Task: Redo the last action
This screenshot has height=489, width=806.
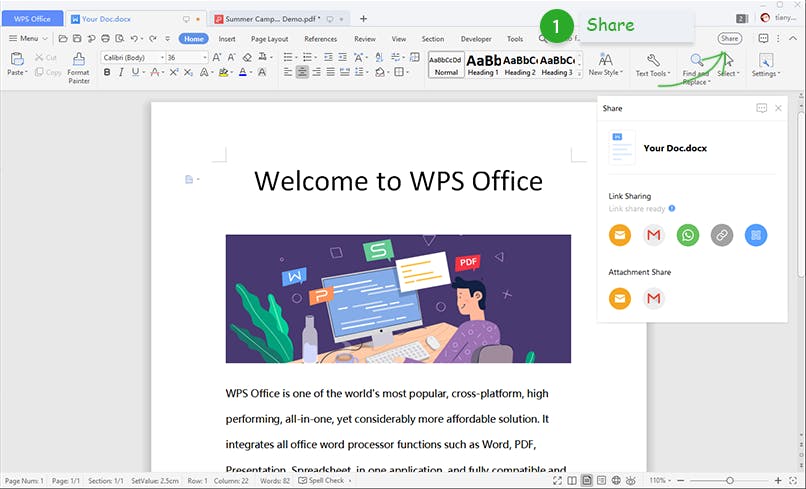Action: pos(153,39)
